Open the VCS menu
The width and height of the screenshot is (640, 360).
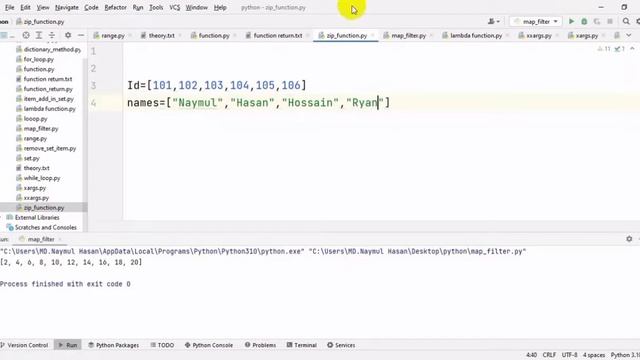pyautogui.click(x=174, y=7)
